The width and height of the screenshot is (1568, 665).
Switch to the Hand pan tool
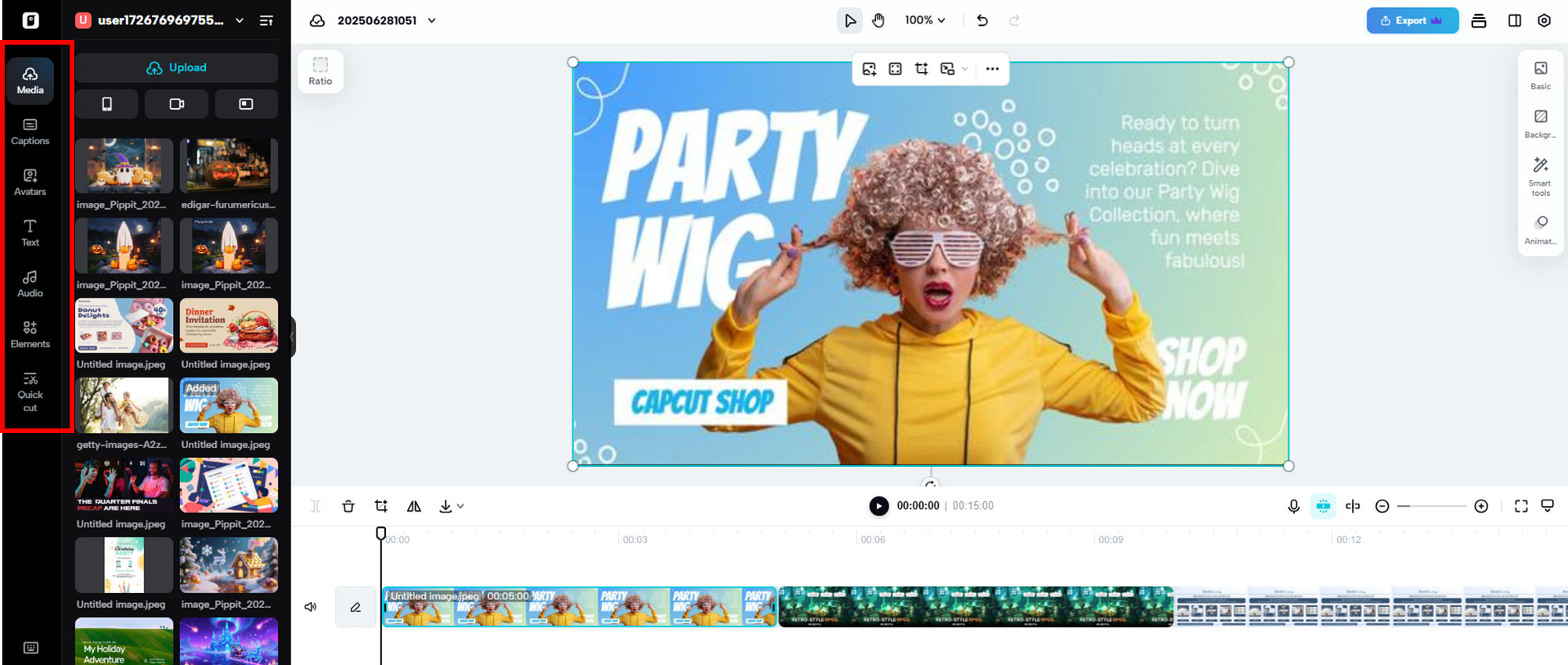click(x=878, y=20)
